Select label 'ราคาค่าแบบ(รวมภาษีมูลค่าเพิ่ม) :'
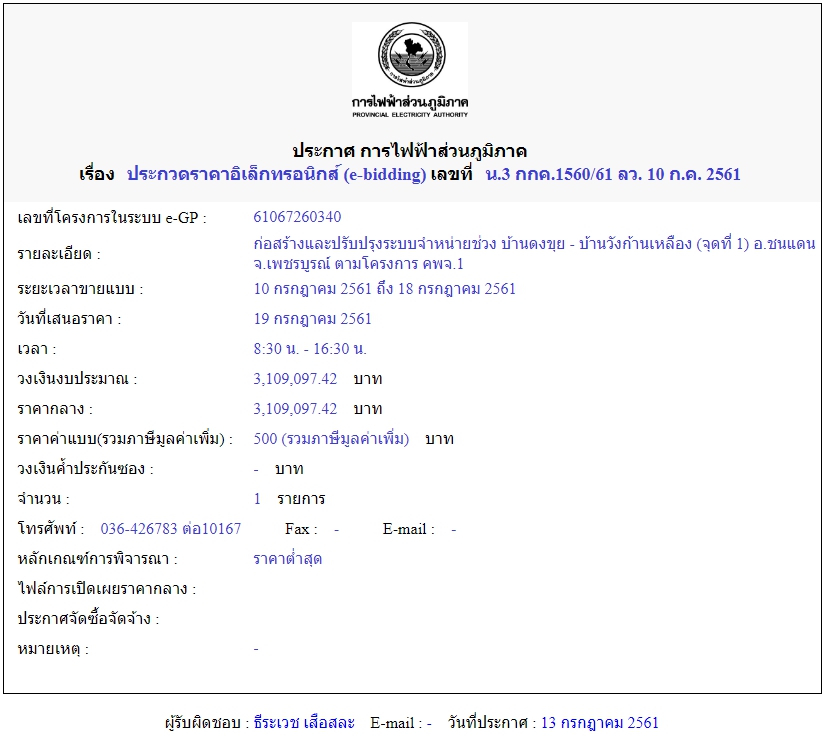 (x=125, y=439)
